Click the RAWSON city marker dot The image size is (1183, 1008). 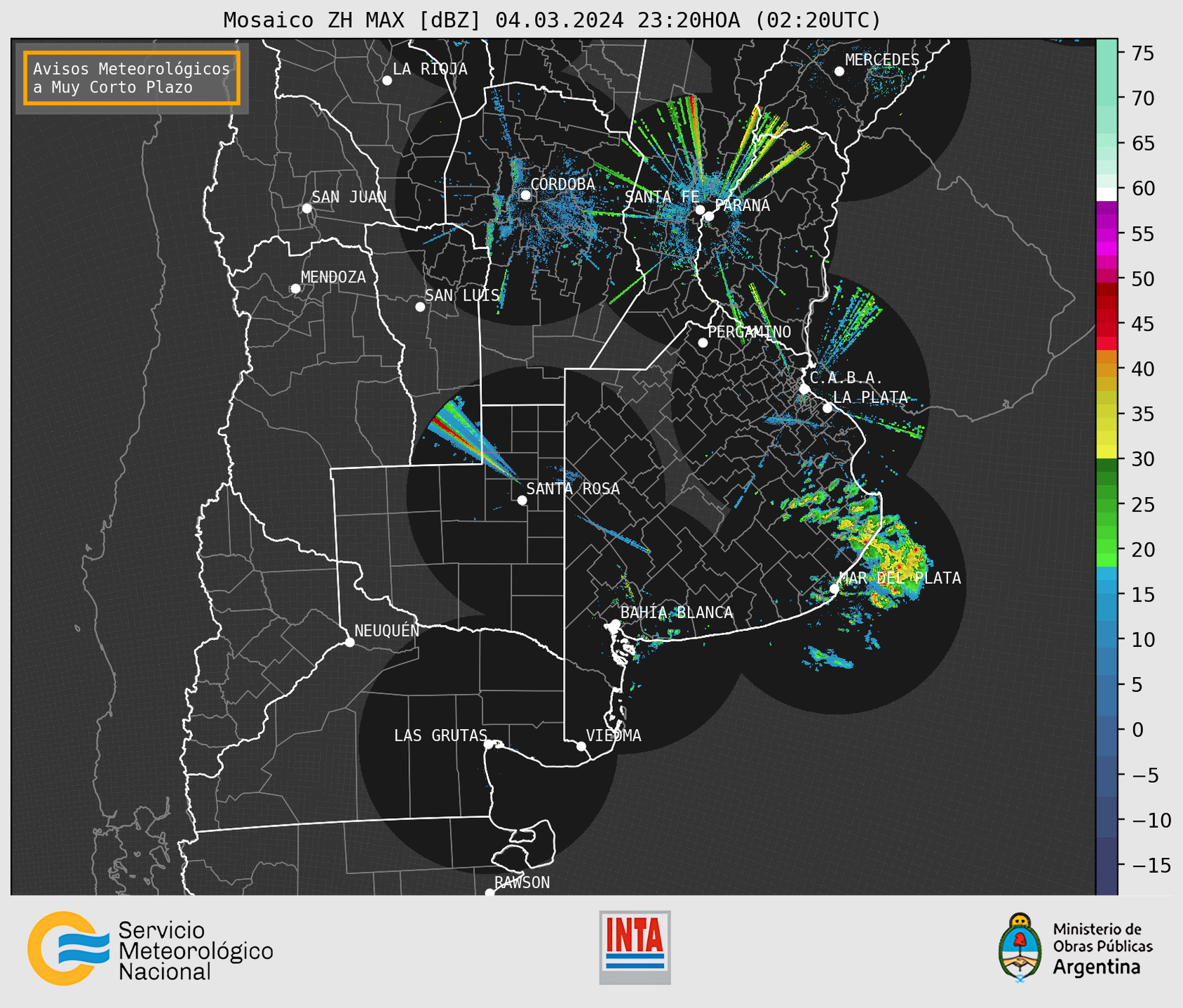(x=489, y=893)
